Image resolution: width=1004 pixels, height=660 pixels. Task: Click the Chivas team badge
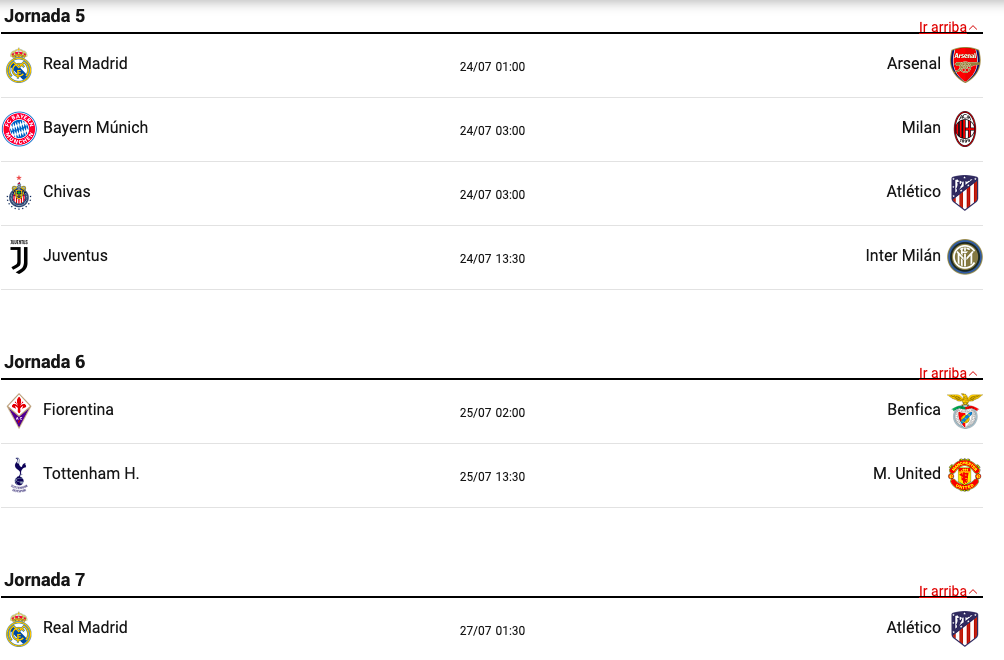coord(19,193)
